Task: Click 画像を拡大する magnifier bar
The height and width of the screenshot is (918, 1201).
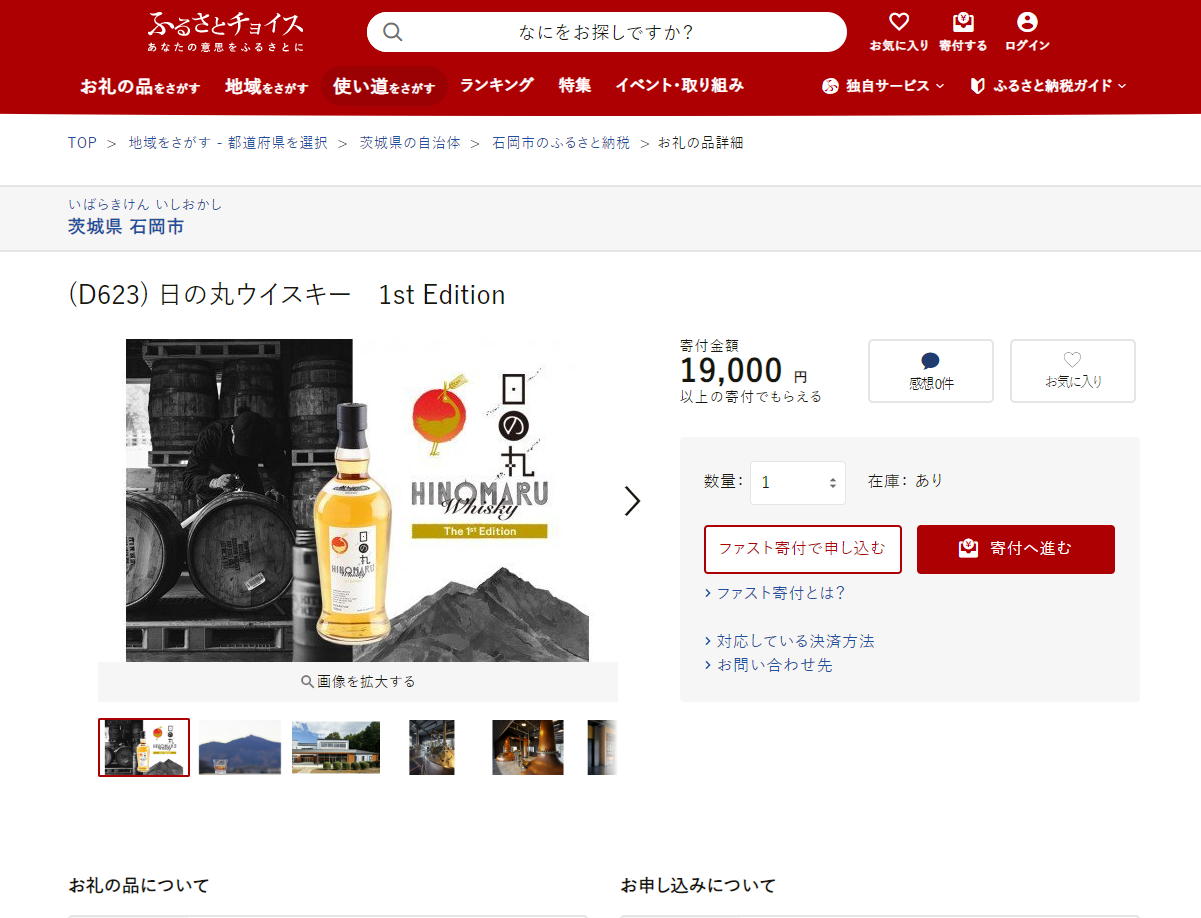Action: (358, 682)
